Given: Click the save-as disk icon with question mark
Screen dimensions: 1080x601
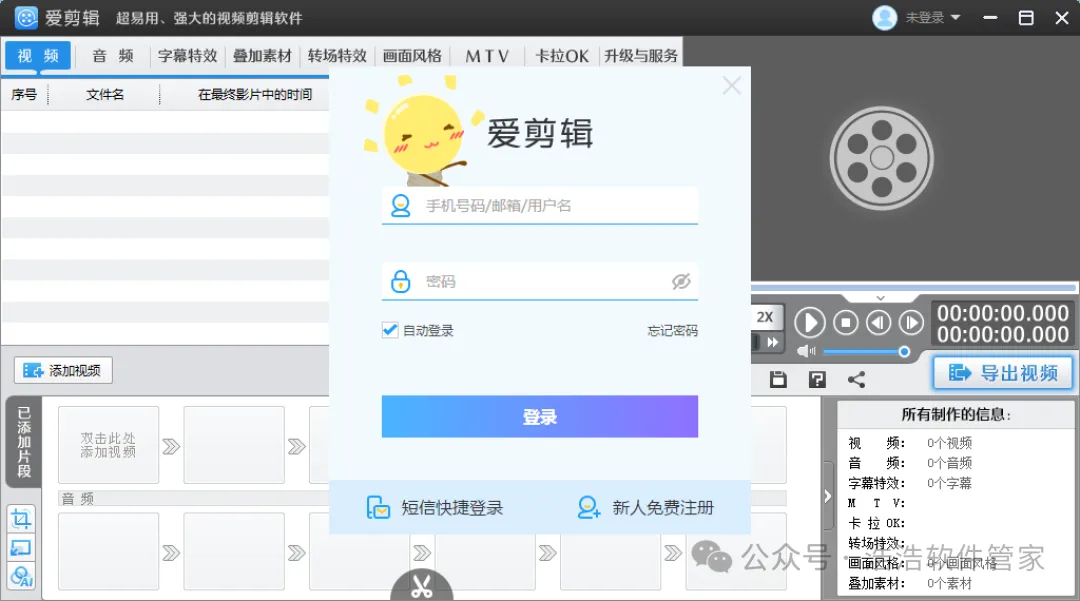Looking at the screenshot, I should tap(818, 379).
